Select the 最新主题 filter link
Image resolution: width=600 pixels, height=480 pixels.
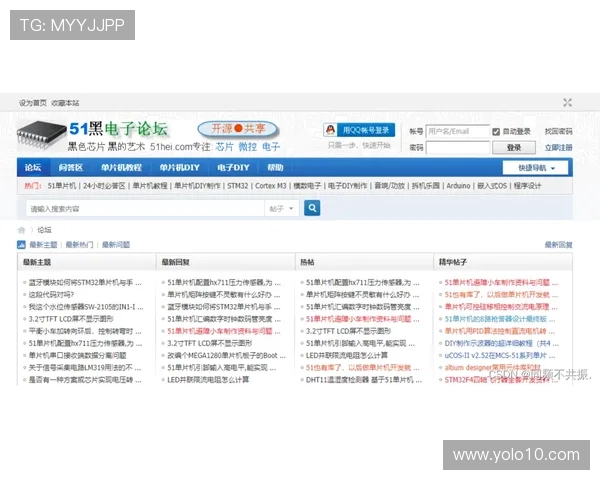tap(43, 245)
